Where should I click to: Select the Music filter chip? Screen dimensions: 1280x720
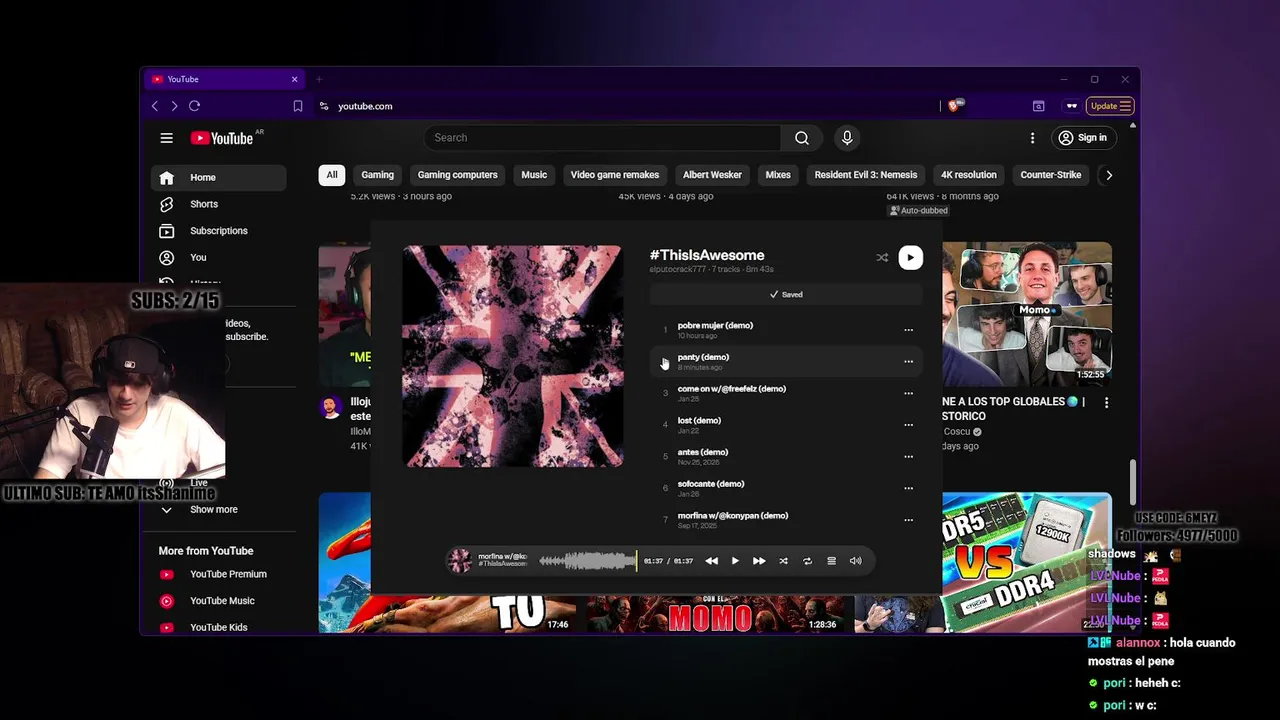534,175
